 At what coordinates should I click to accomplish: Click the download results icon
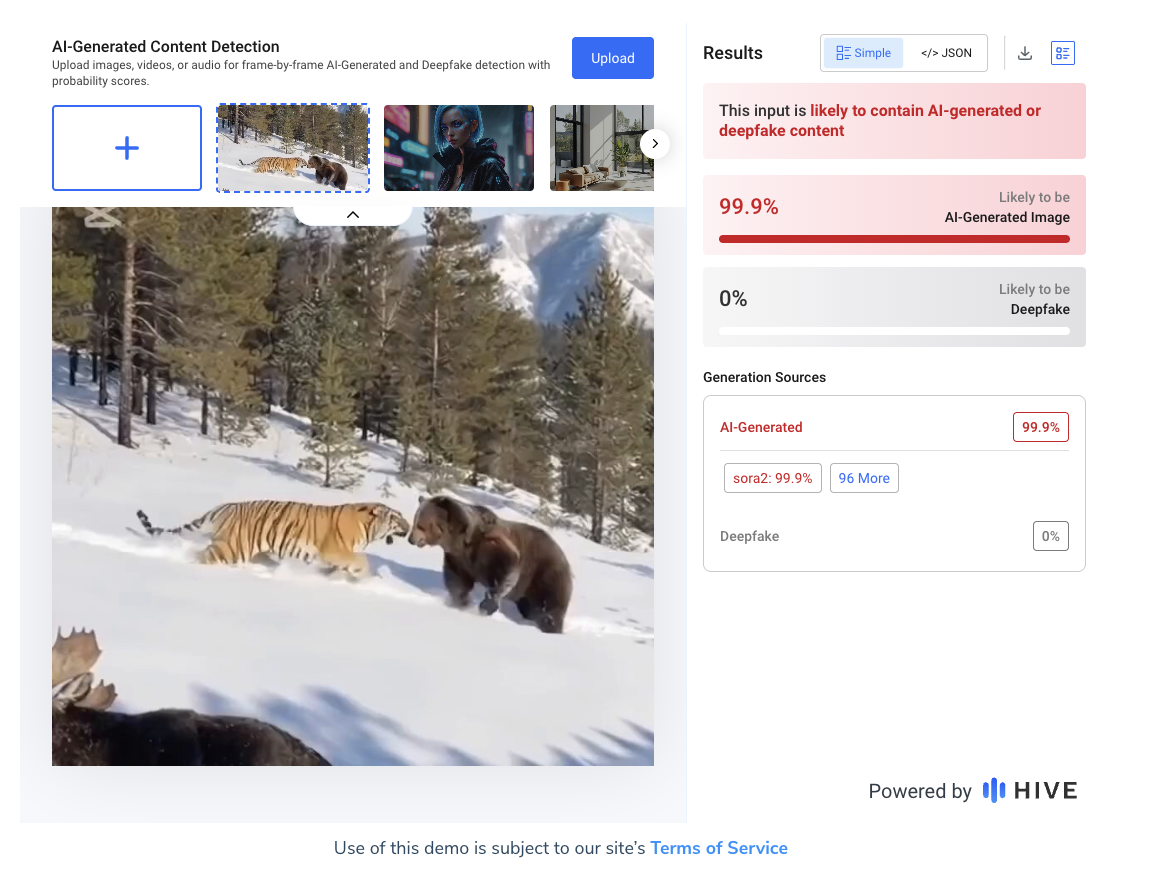coord(1024,54)
